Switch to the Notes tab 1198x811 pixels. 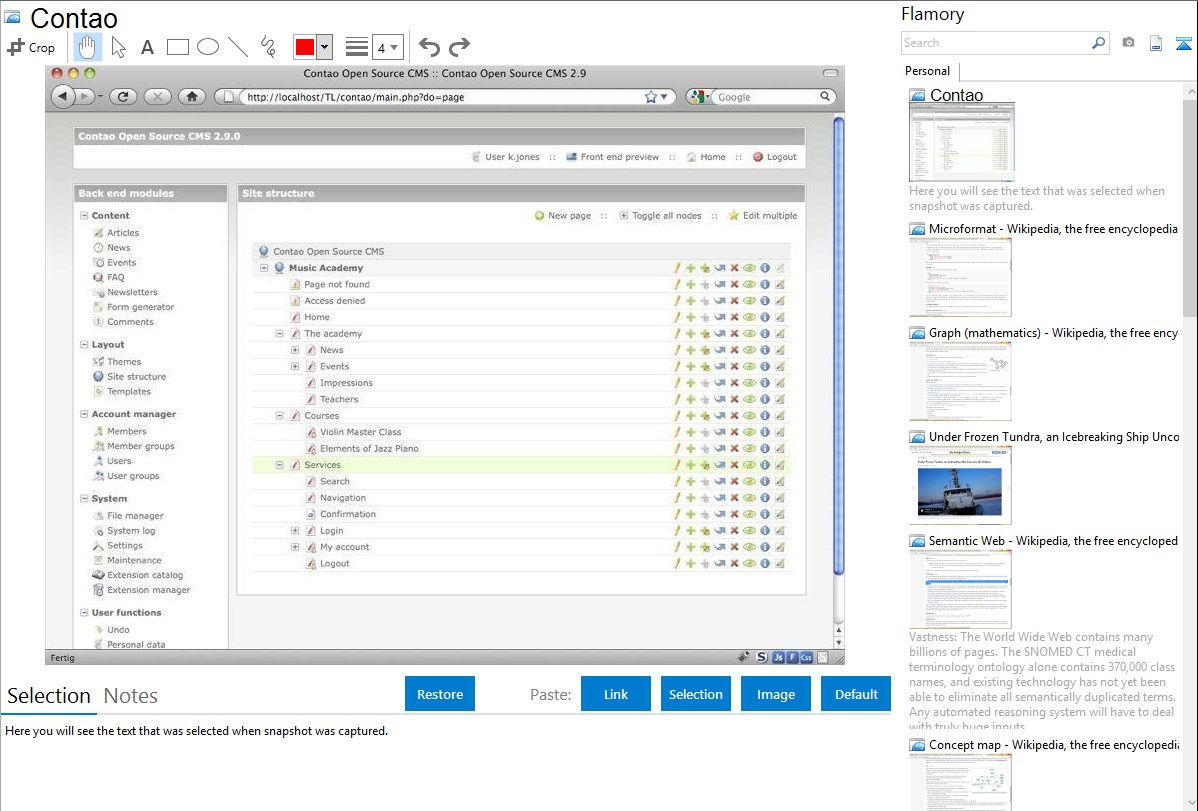(x=130, y=696)
